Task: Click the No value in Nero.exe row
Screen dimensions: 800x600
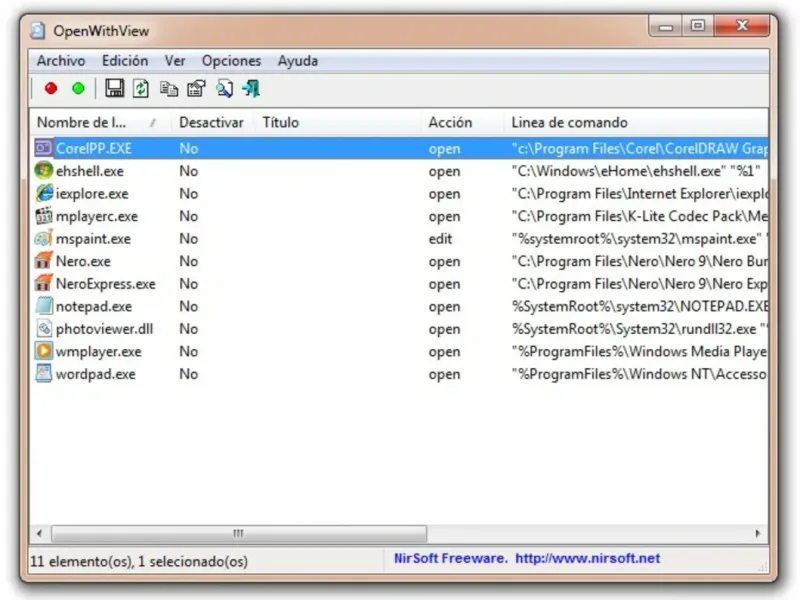Action: (x=188, y=261)
